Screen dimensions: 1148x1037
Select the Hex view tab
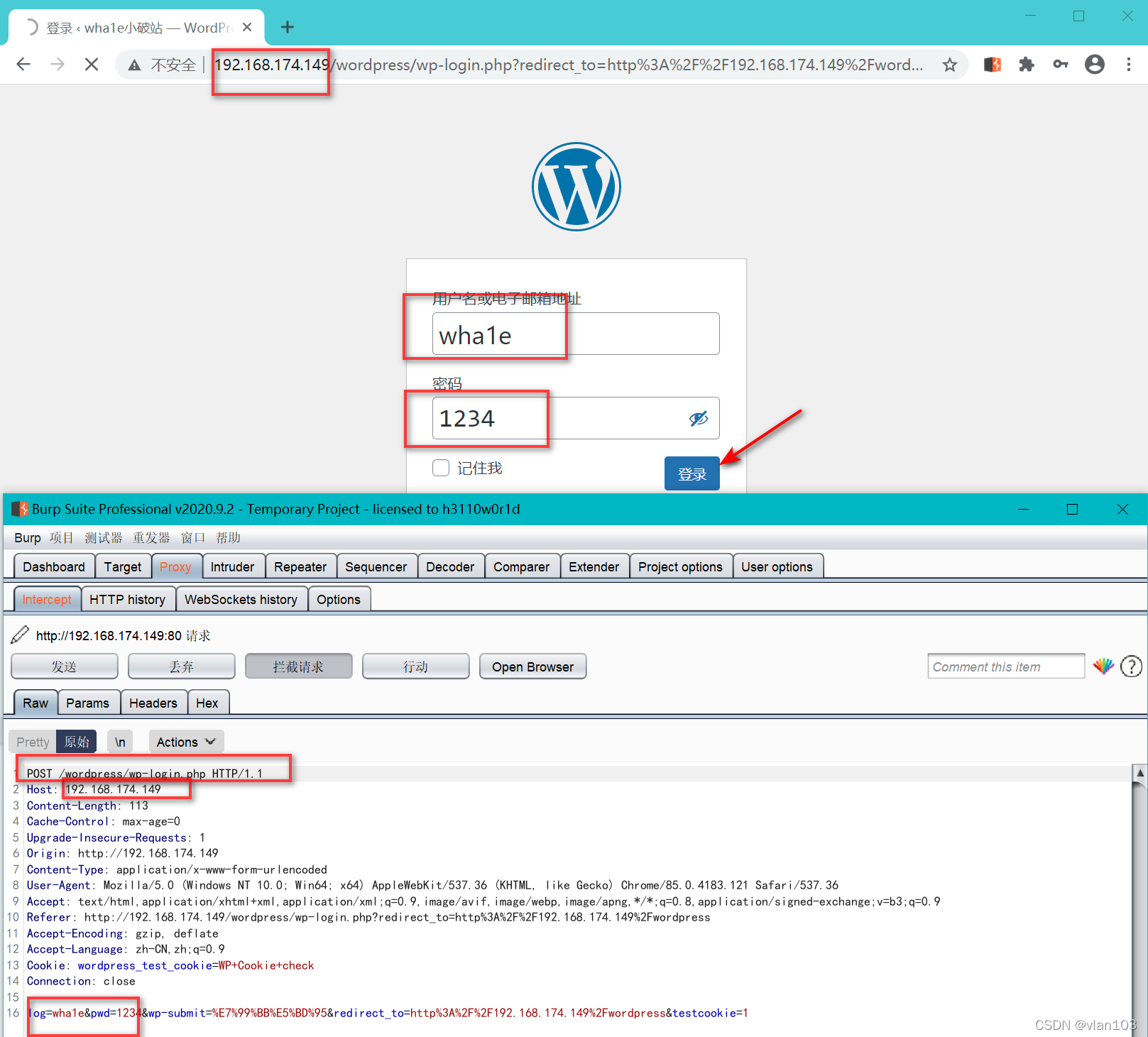coord(207,703)
